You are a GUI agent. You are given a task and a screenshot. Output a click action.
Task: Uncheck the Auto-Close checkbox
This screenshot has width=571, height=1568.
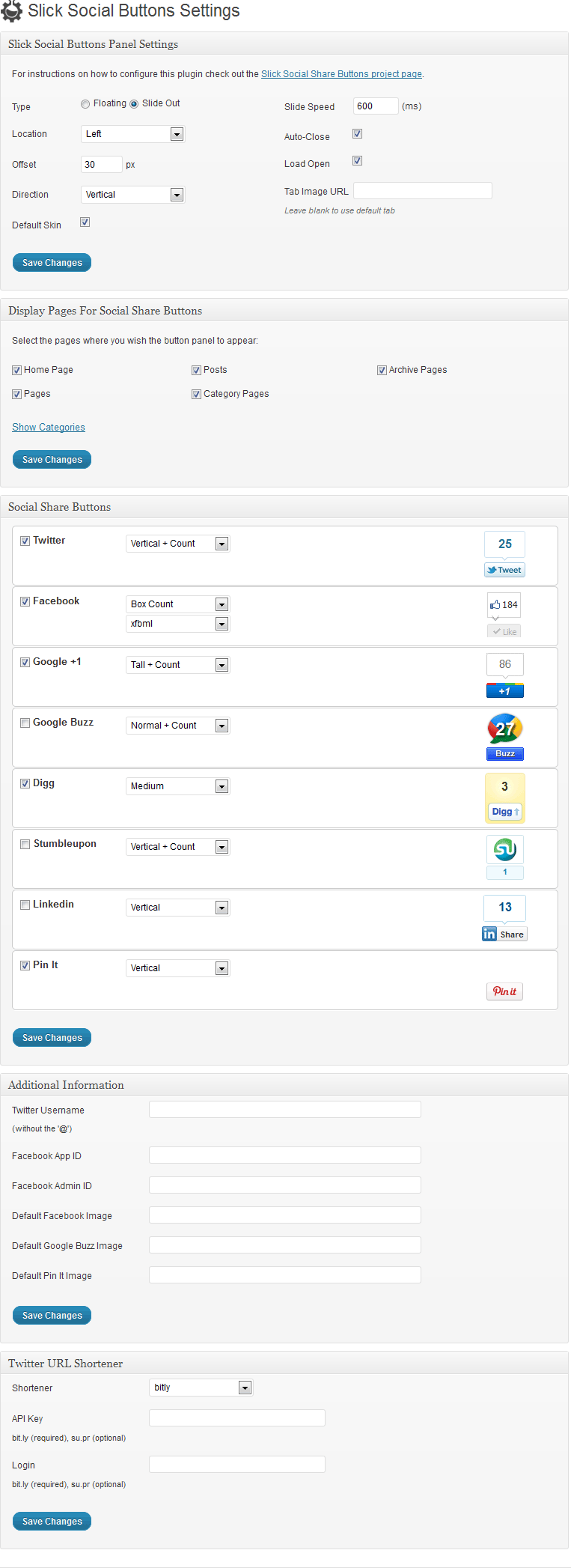tap(358, 134)
